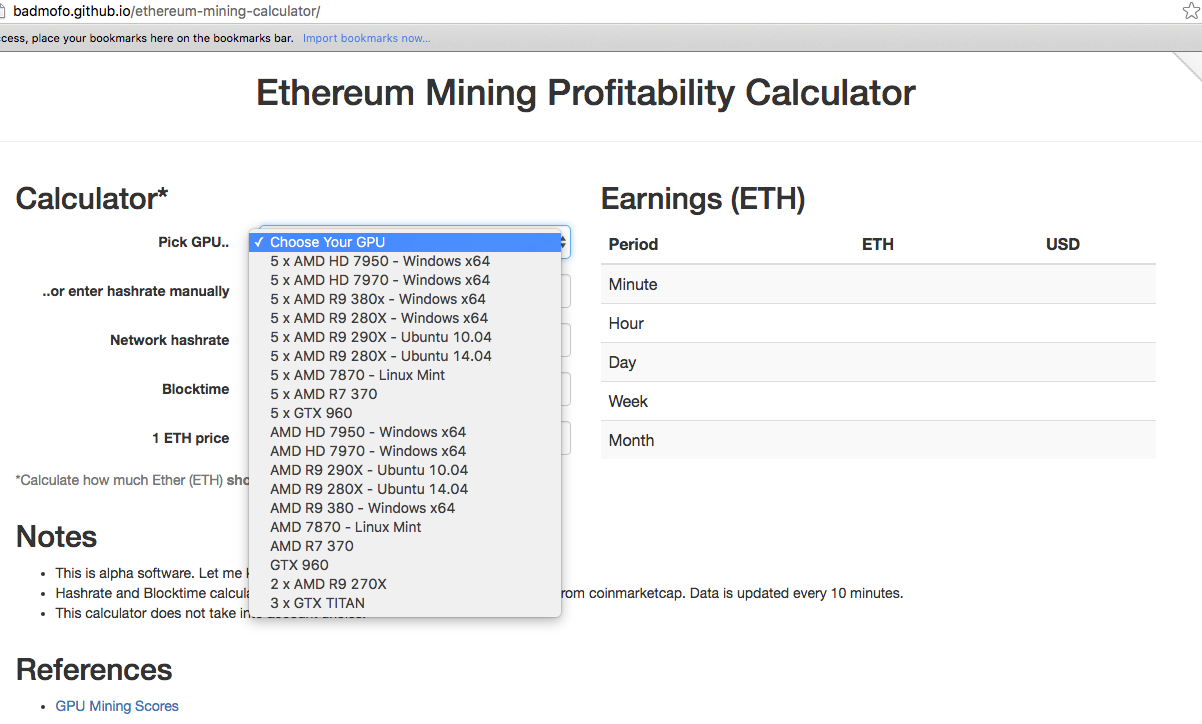Click 'Import bookmarks now...' link

(367, 38)
